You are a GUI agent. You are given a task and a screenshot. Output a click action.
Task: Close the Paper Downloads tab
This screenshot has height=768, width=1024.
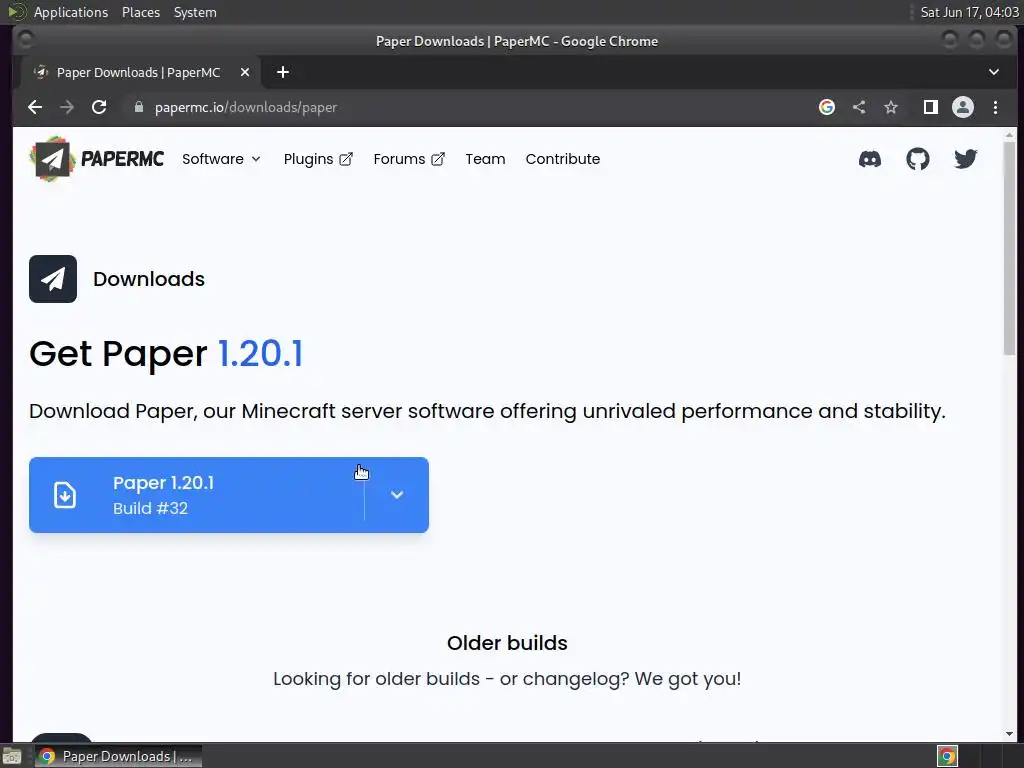tap(245, 72)
